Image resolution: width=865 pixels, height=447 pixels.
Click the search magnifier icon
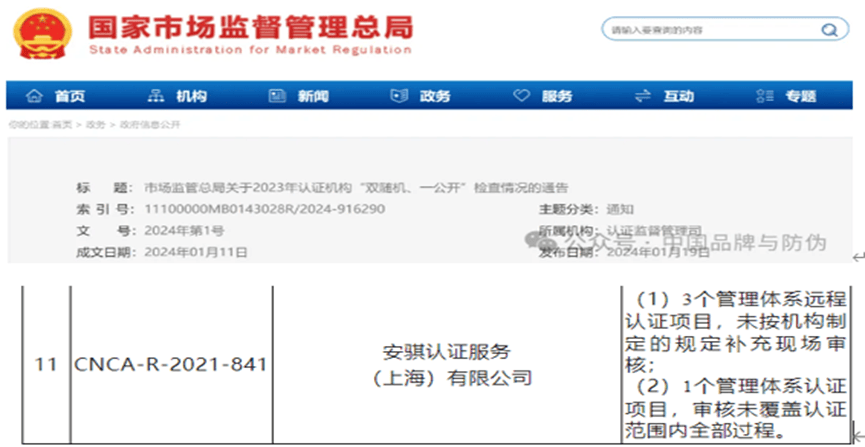tap(828, 31)
